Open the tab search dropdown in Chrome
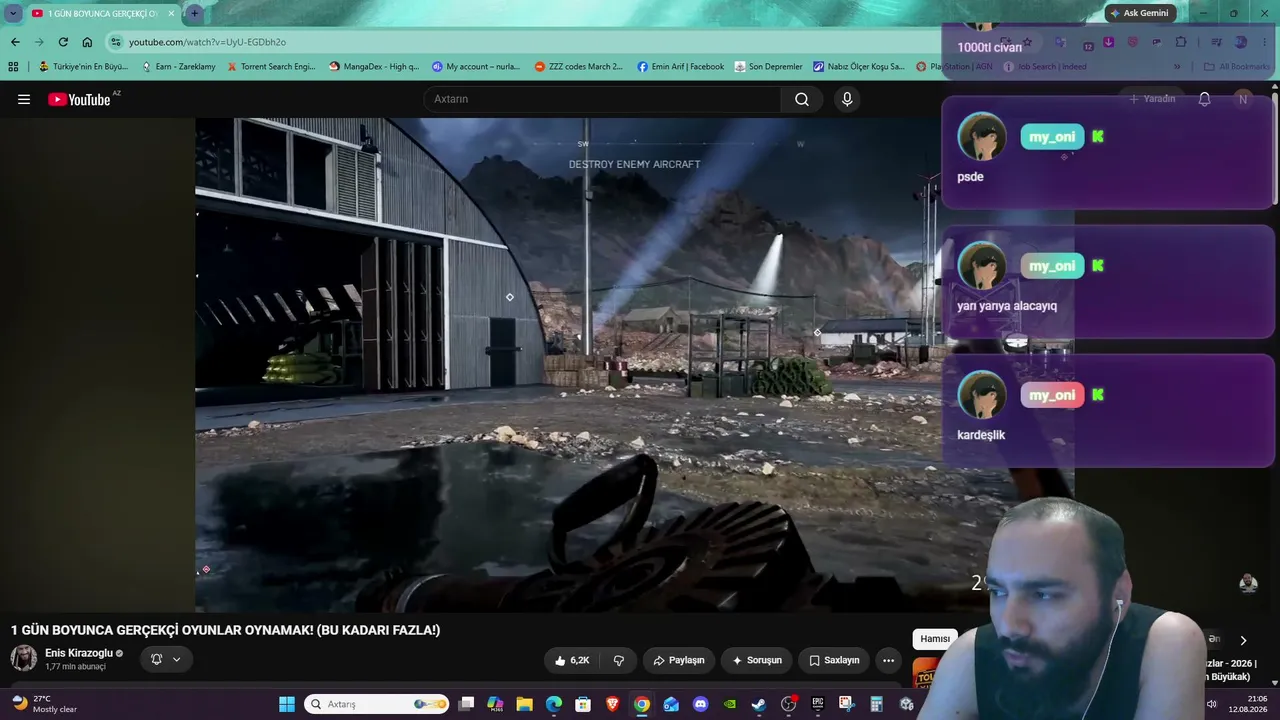The image size is (1280, 720). tap(13, 13)
